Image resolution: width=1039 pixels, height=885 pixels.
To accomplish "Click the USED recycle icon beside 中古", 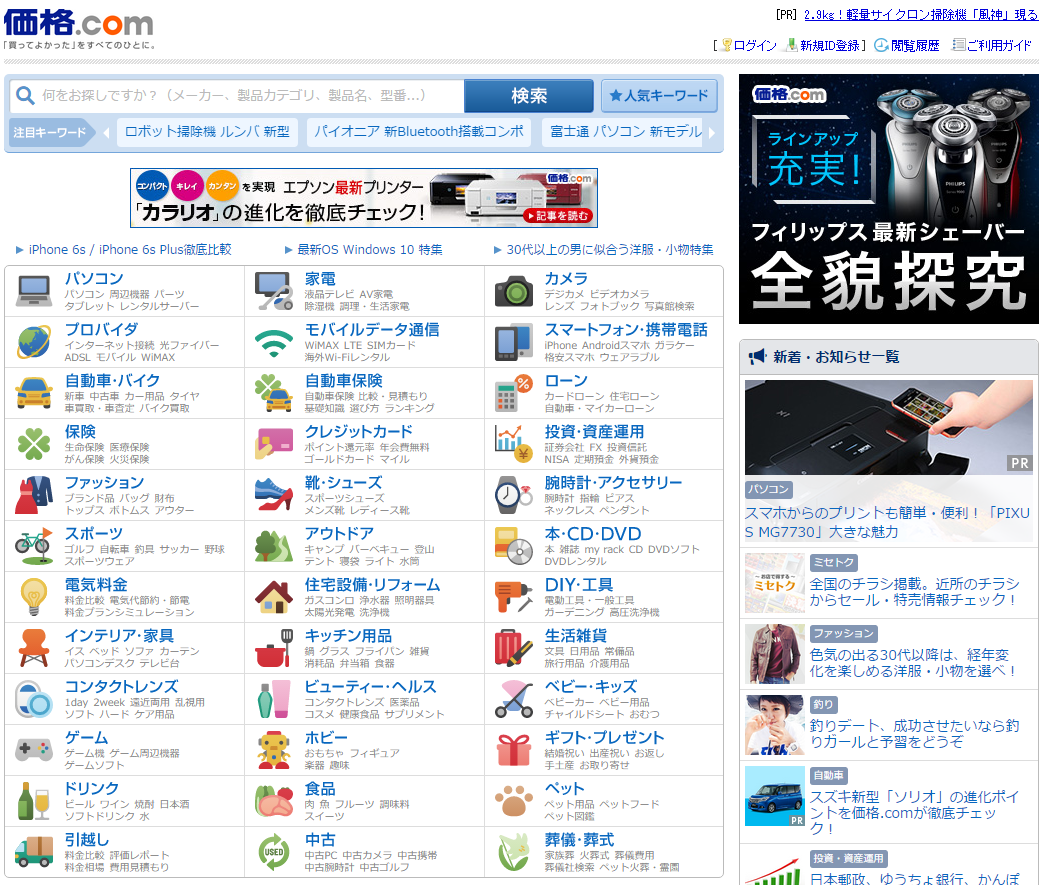I will point(274,853).
